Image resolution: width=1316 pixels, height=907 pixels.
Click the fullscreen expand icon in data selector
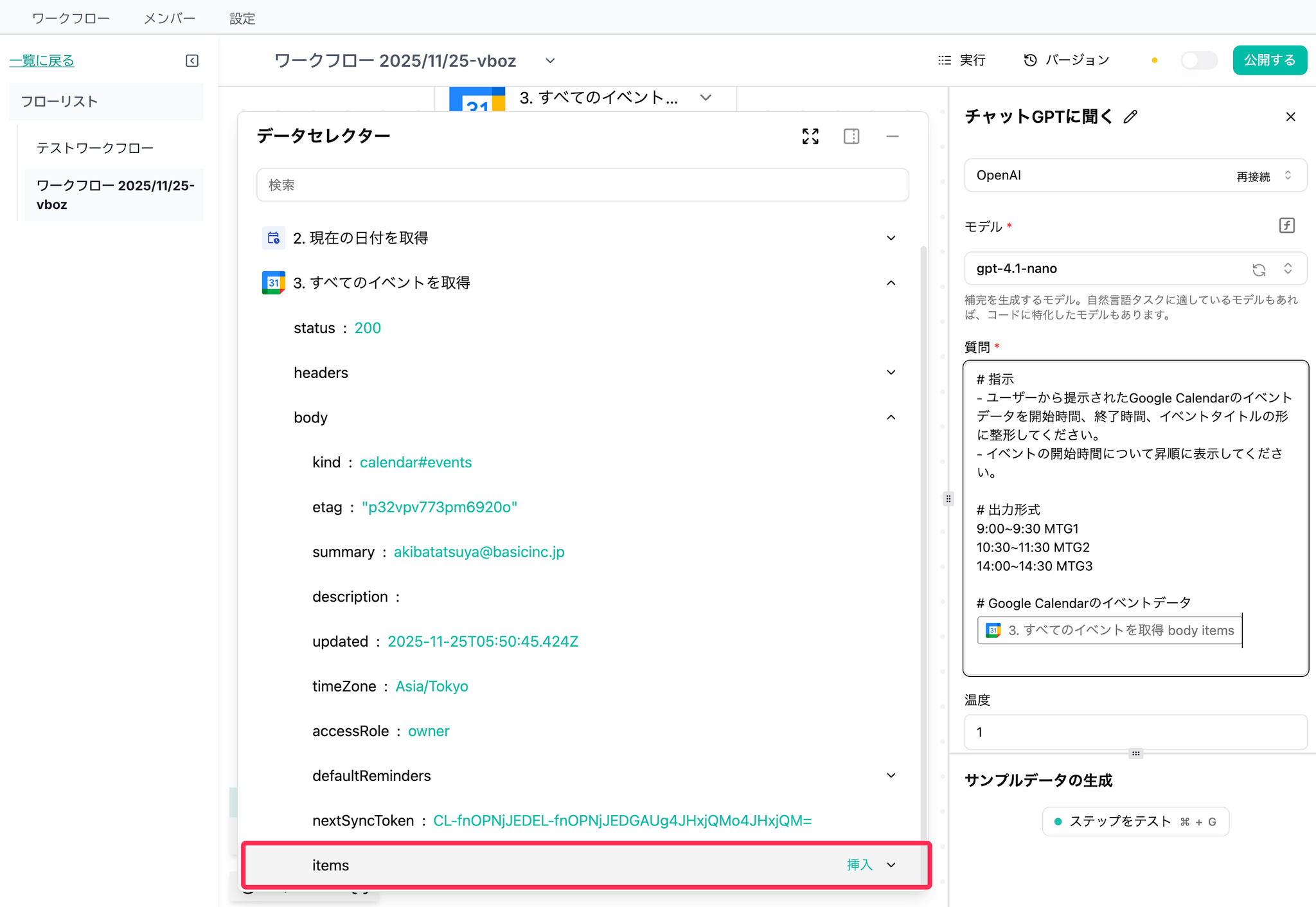[x=810, y=136]
